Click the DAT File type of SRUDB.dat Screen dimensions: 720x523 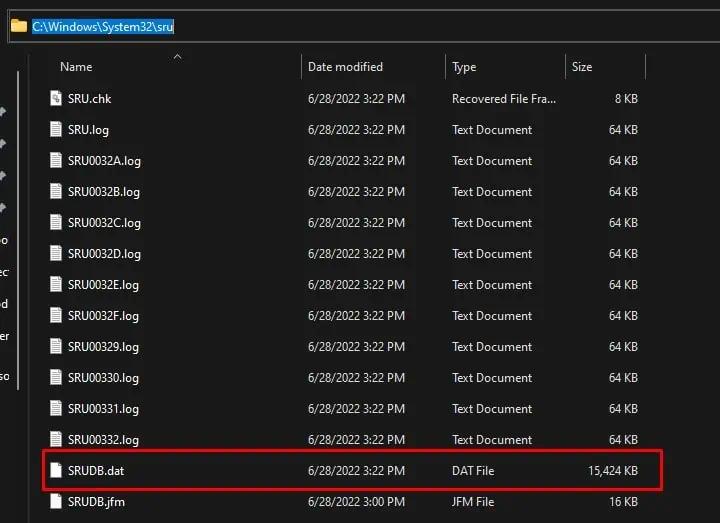pyautogui.click(x=473, y=471)
